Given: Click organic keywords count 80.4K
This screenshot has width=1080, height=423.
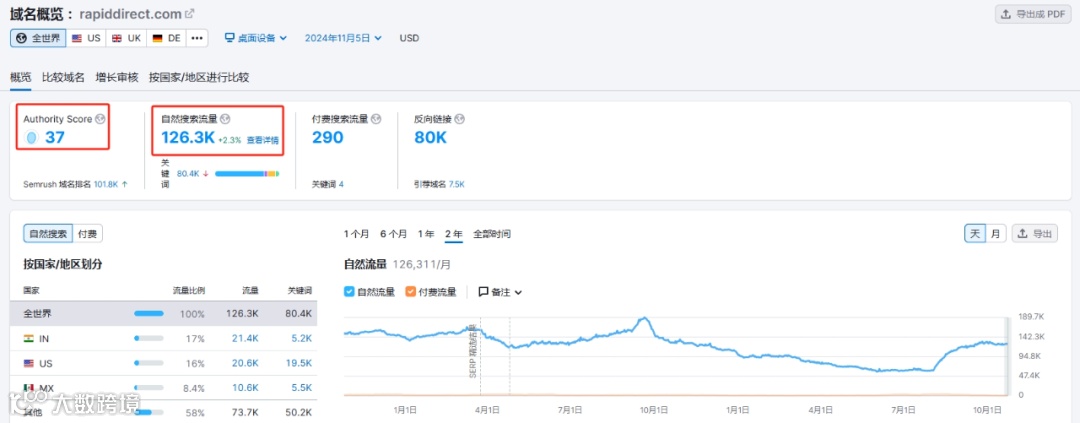Looking at the screenshot, I should [188, 174].
